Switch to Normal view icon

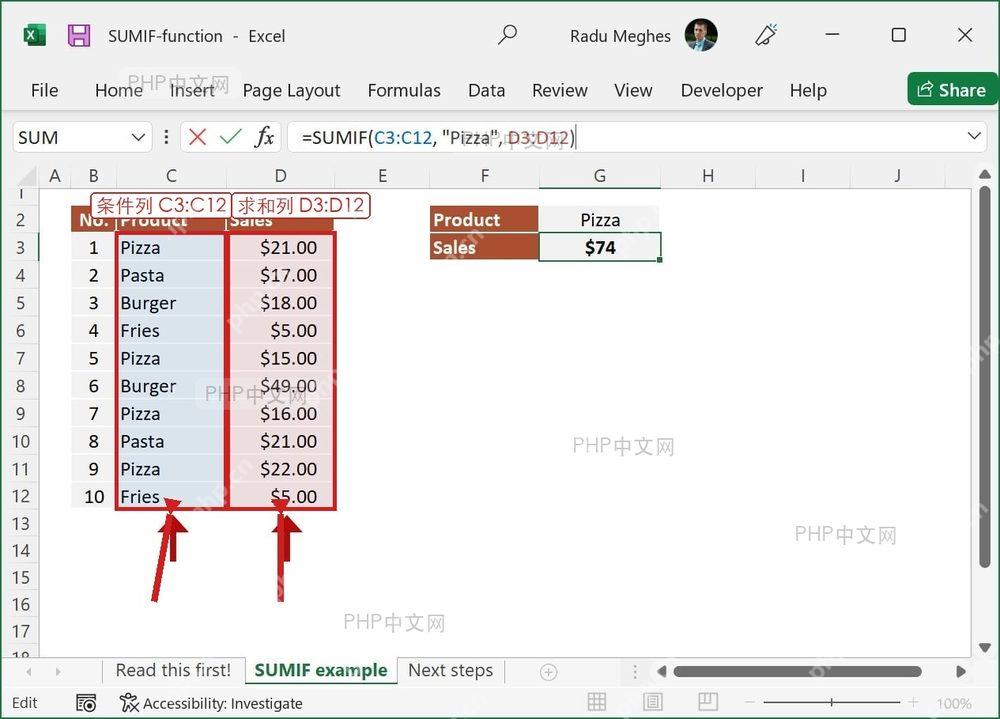597,702
